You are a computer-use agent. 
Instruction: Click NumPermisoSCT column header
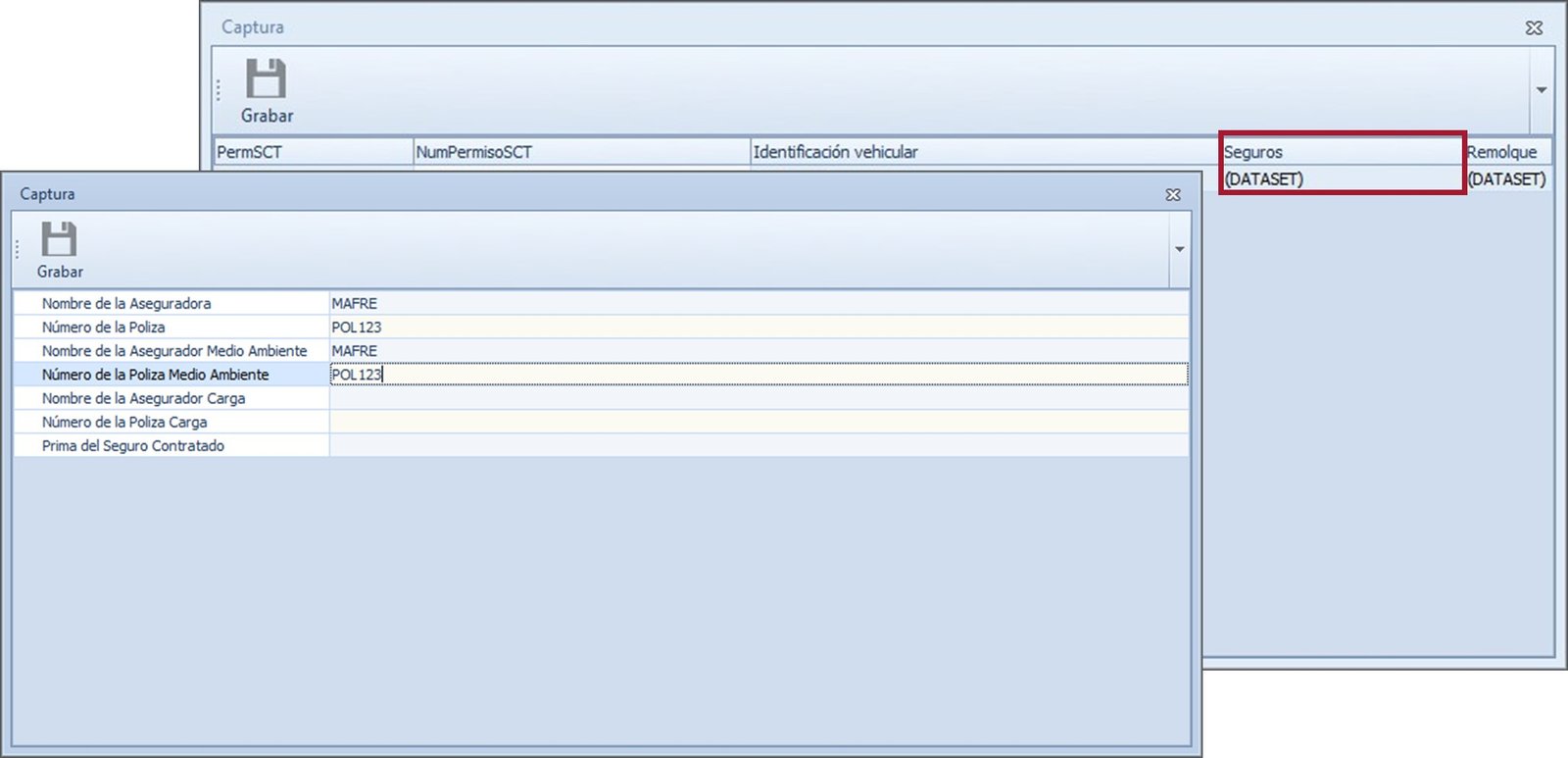click(x=582, y=152)
